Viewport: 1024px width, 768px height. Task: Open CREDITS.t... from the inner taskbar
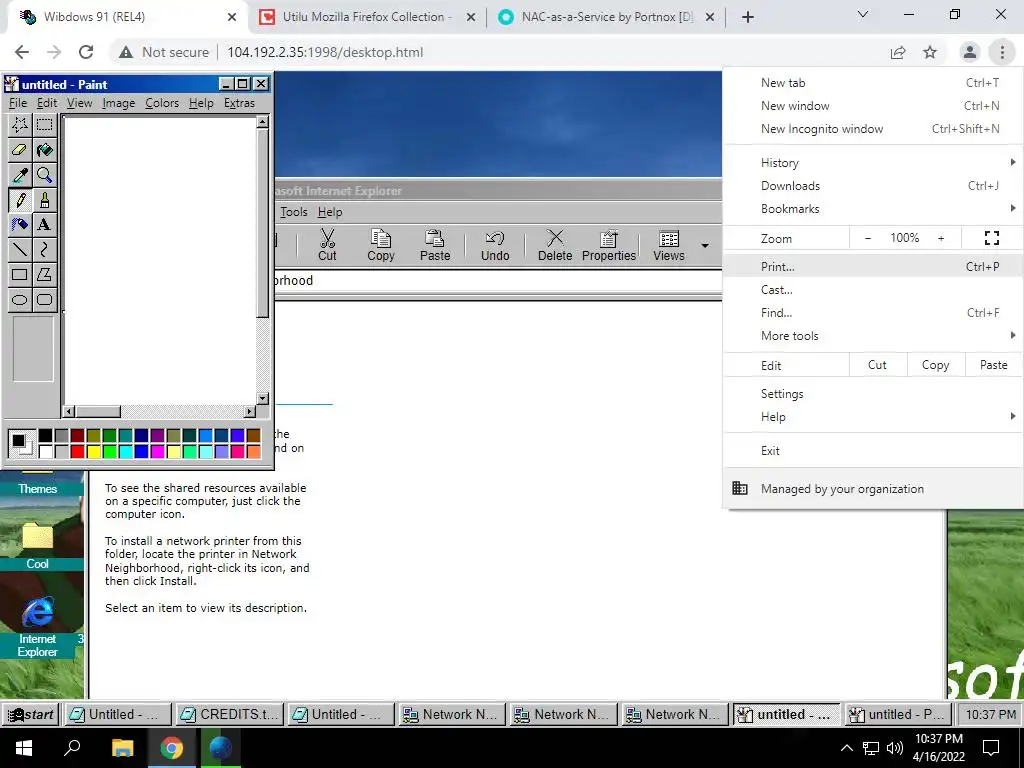point(229,714)
